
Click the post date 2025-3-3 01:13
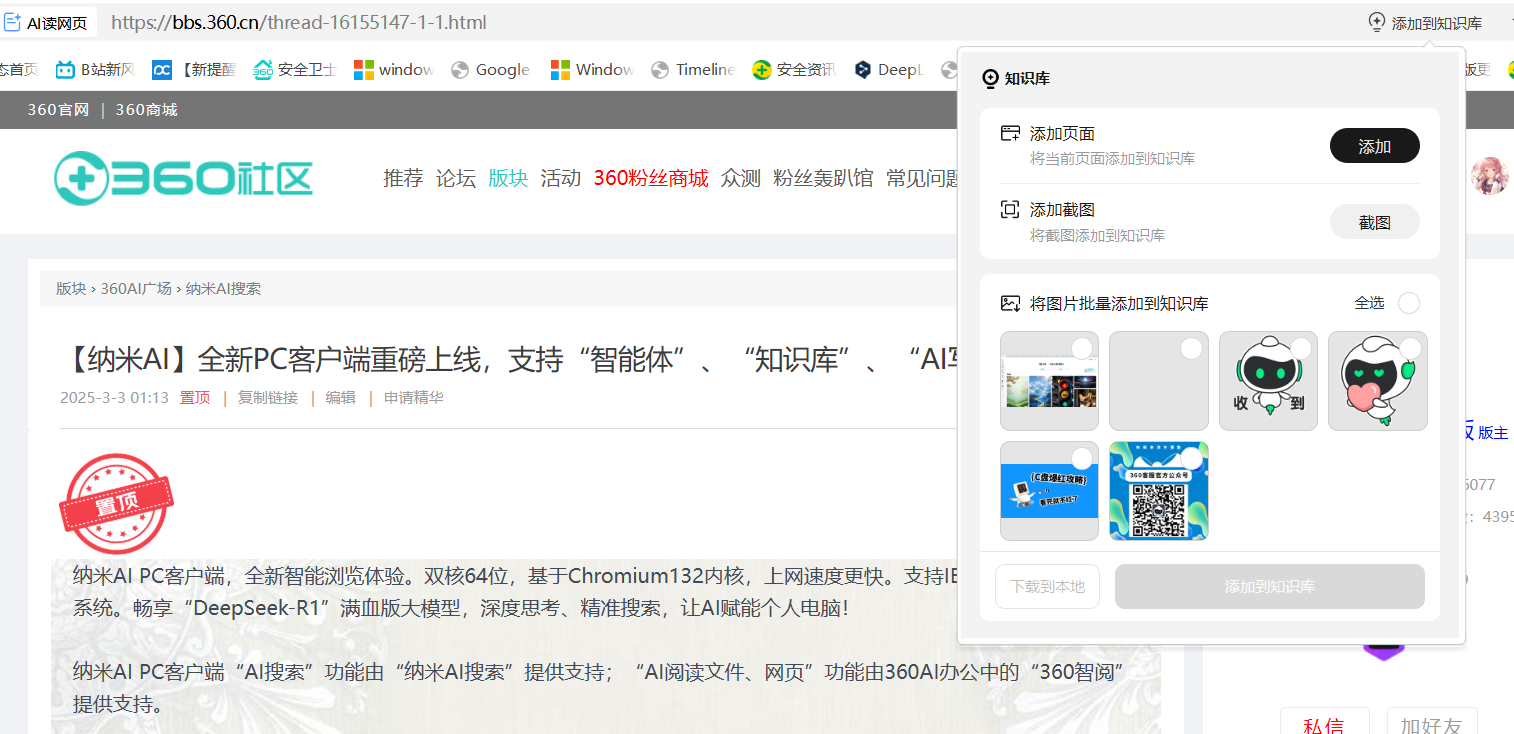click(114, 397)
